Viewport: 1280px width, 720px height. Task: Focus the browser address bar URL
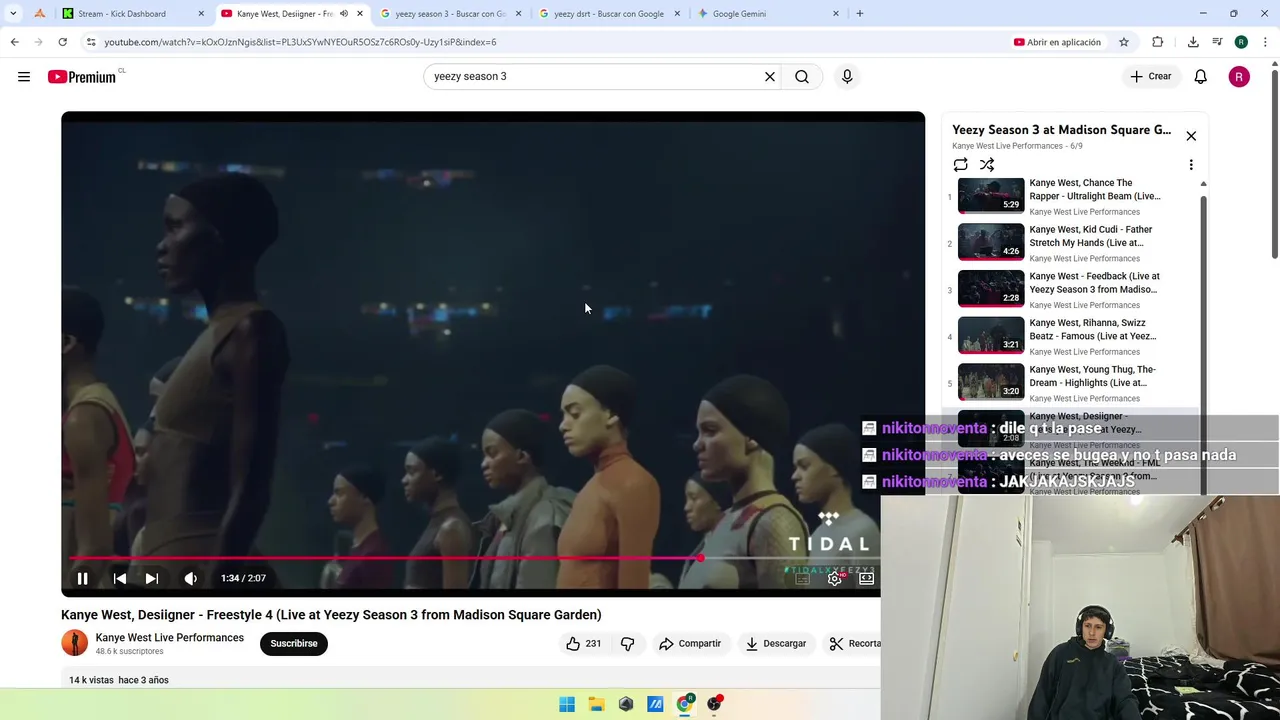300,42
